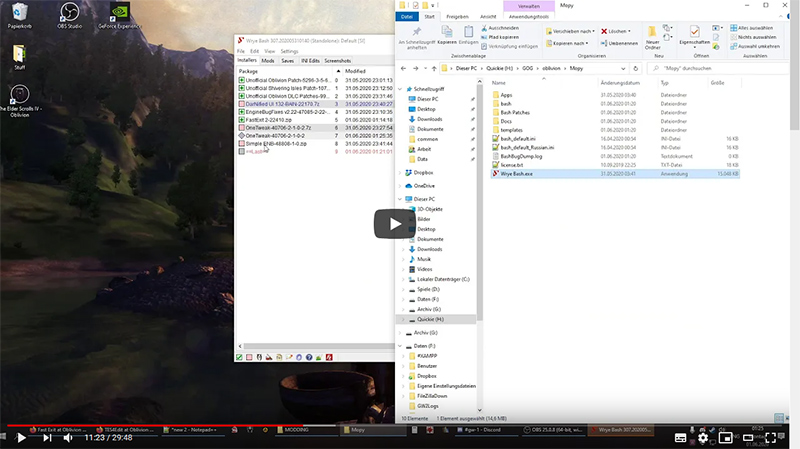Open Eigenschaften in the ribbon
Screen dimensions: 800x449
click(x=694, y=37)
